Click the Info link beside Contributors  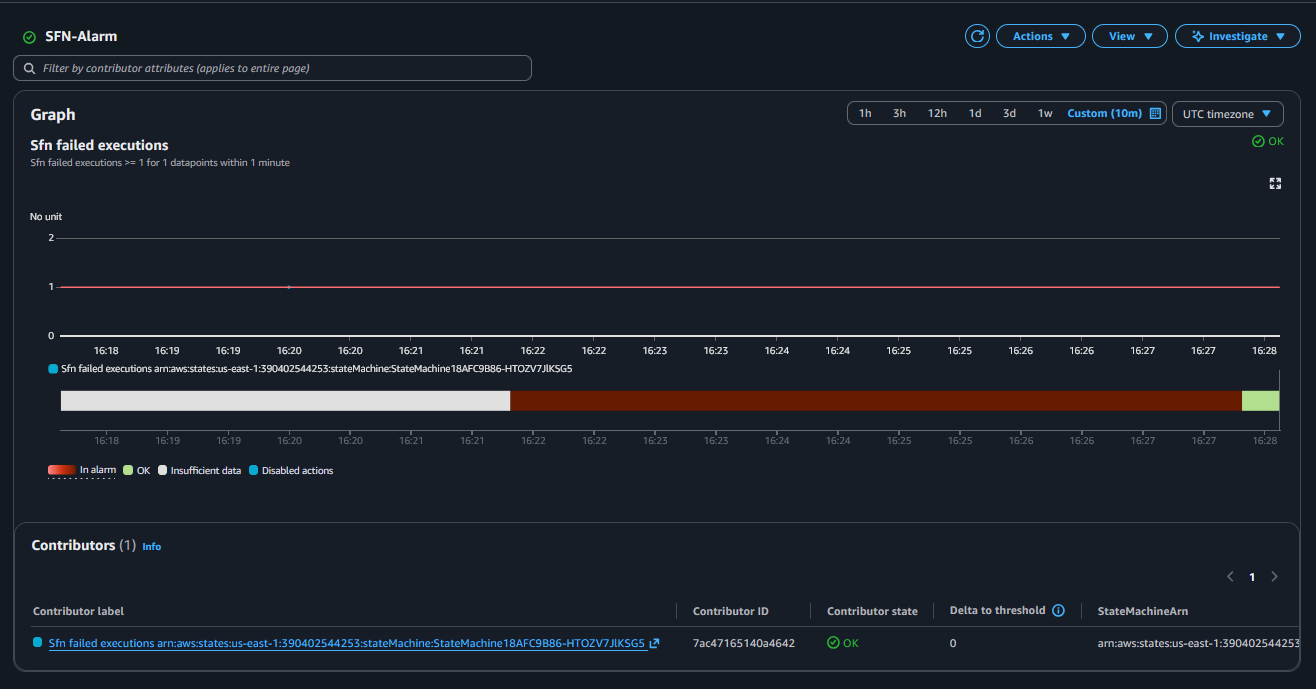[151, 546]
